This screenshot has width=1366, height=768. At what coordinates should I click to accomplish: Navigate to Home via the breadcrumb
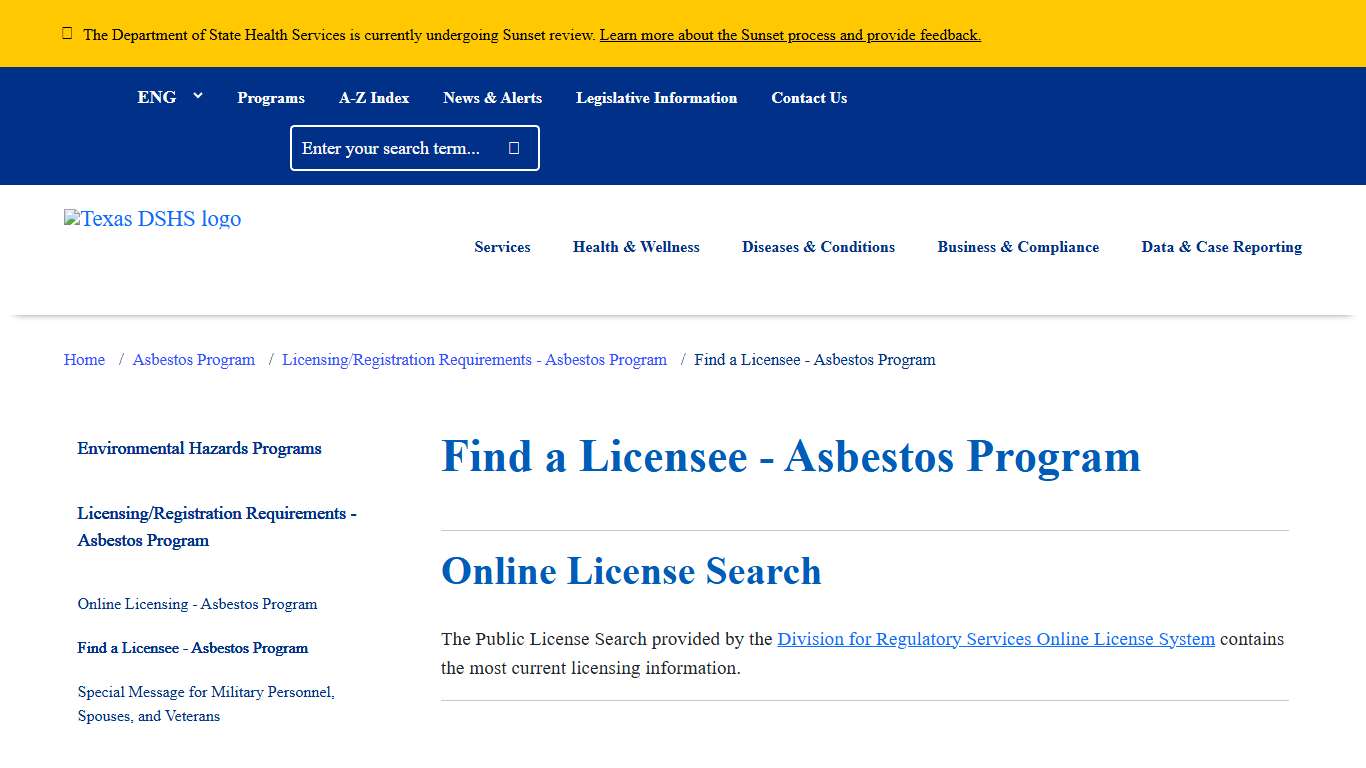(x=83, y=359)
